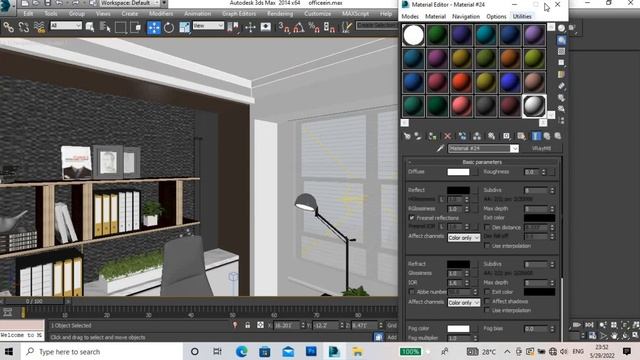
Task: Open the Modifiers menu
Action: tap(161, 14)
